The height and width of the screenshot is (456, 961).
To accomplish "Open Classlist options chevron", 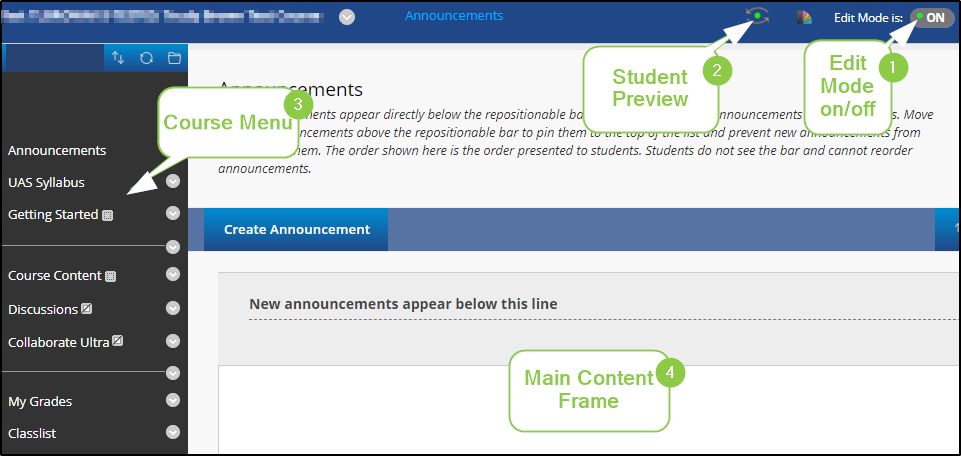I will pos(173,432).
